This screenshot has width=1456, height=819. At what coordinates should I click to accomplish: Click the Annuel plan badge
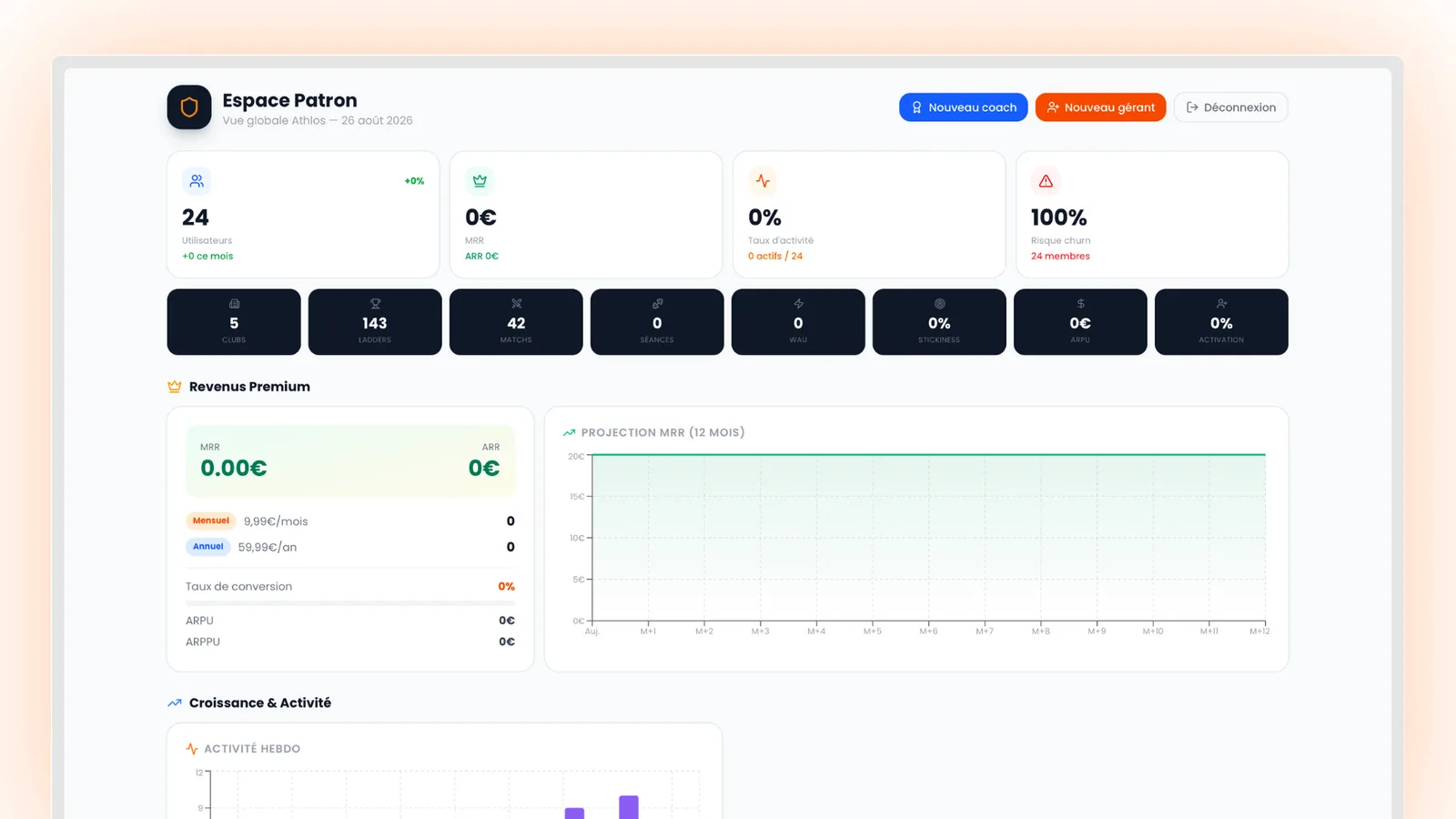coord(208,546)
